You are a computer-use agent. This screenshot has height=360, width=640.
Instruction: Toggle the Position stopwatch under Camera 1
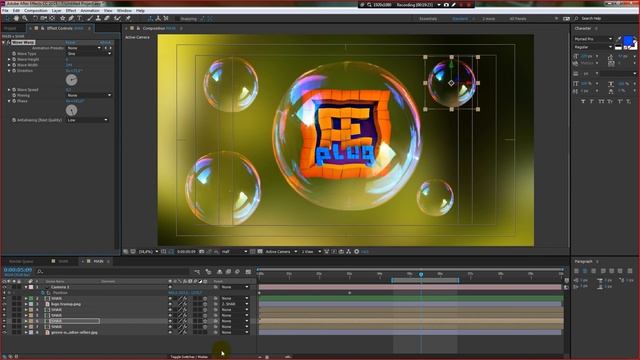point(43,293)
